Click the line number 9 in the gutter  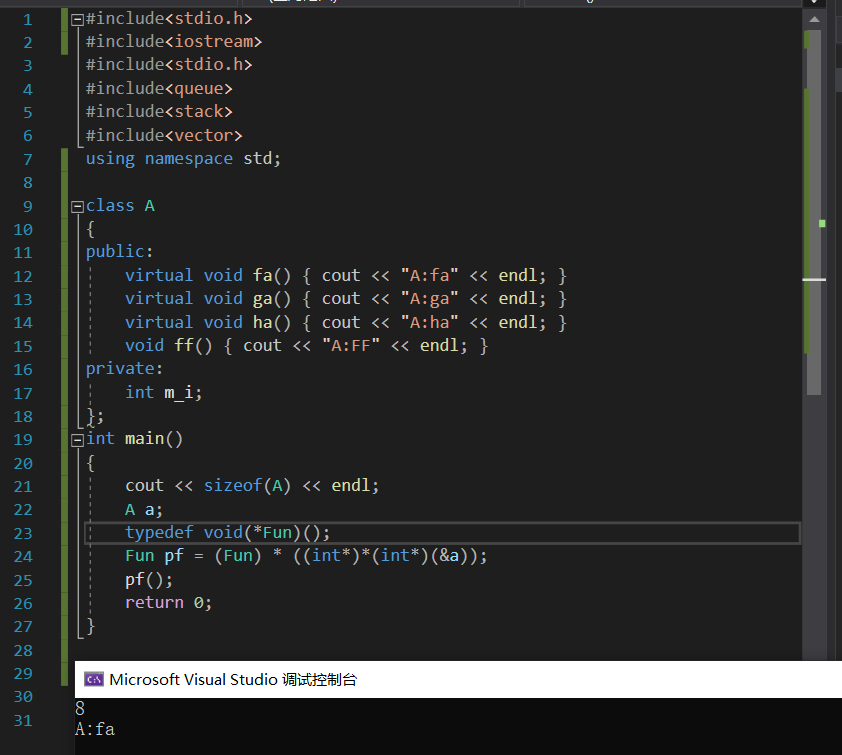click(x=27, y=206)
